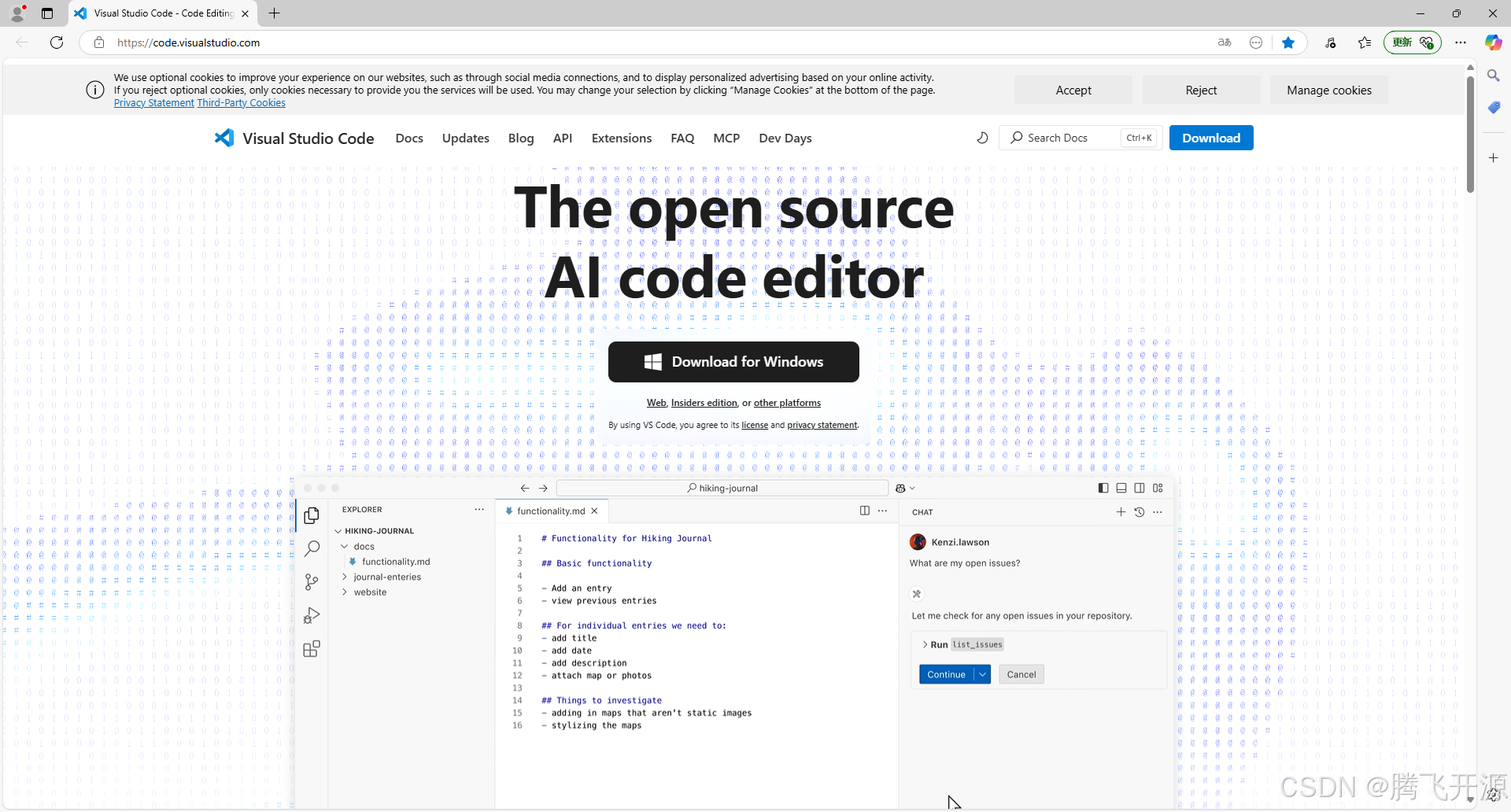Toggle the dark theme moon icon
1511x812 pixels.
[982, 138]
